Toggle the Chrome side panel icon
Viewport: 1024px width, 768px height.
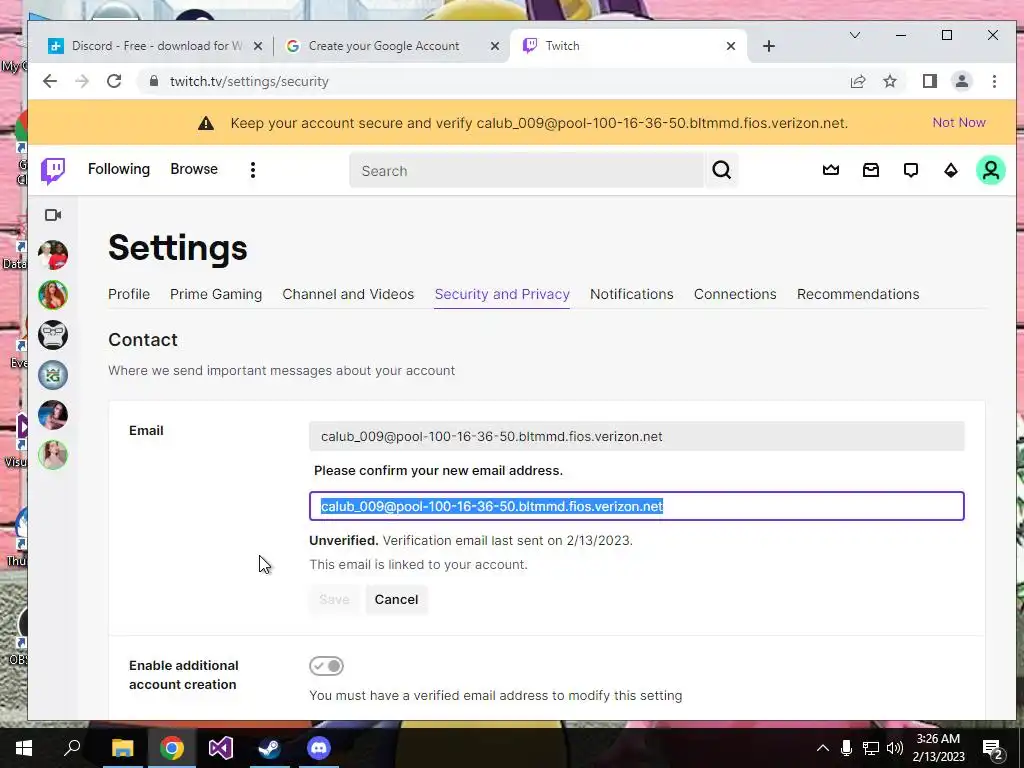pos(930,81)
